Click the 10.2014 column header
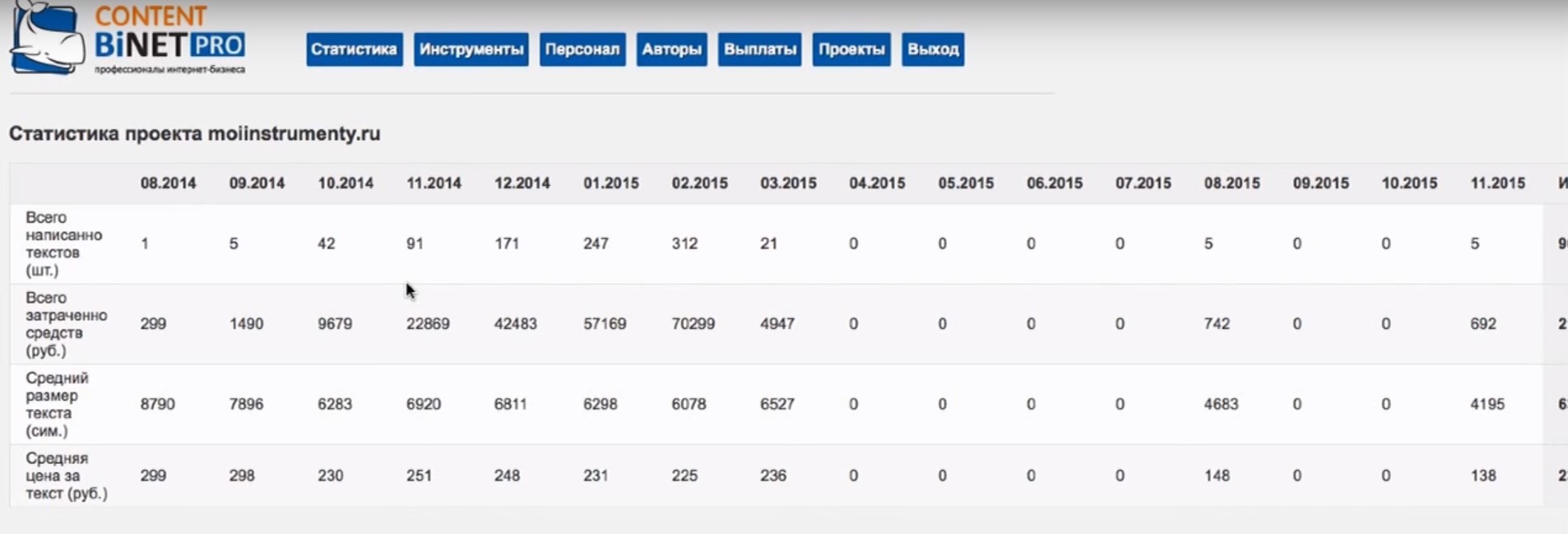This screenshot has height=534, width=1568. click(x=346, y=183)
